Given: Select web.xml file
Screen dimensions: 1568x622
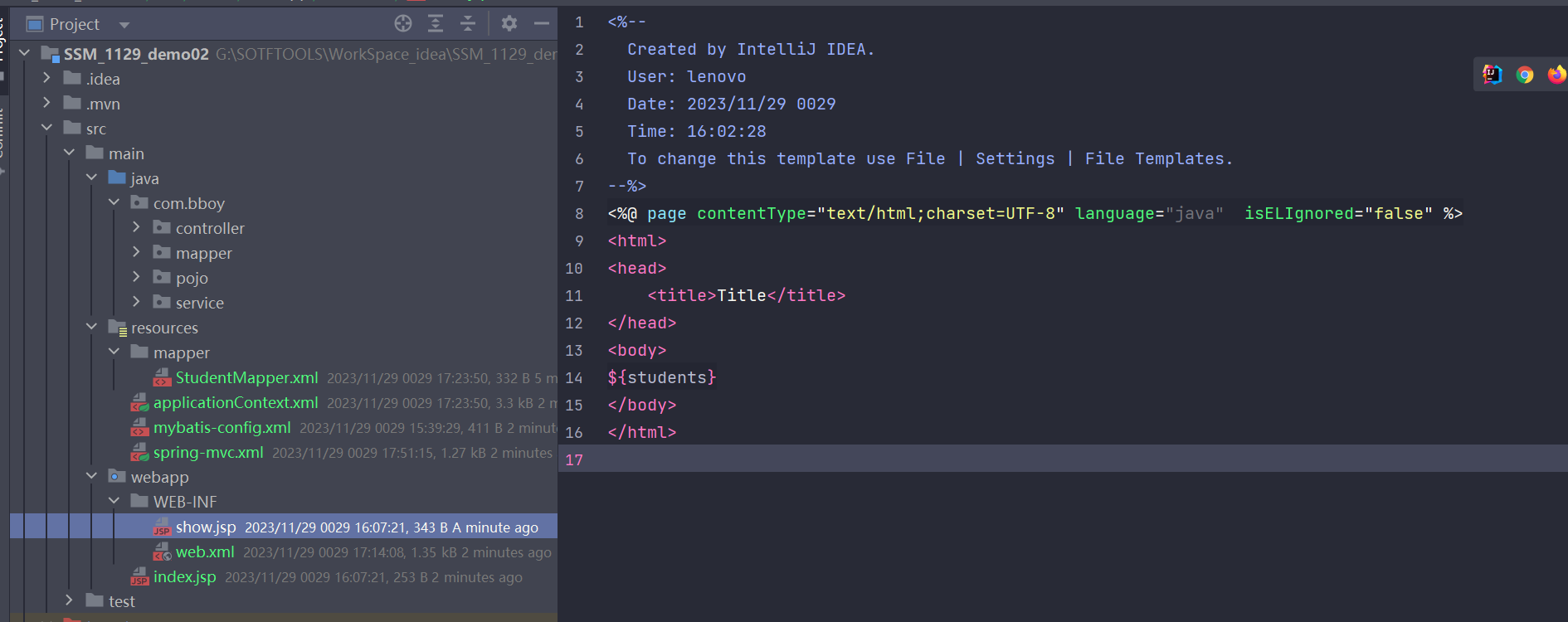Looking at the screenshot, I should pos(205,552).
